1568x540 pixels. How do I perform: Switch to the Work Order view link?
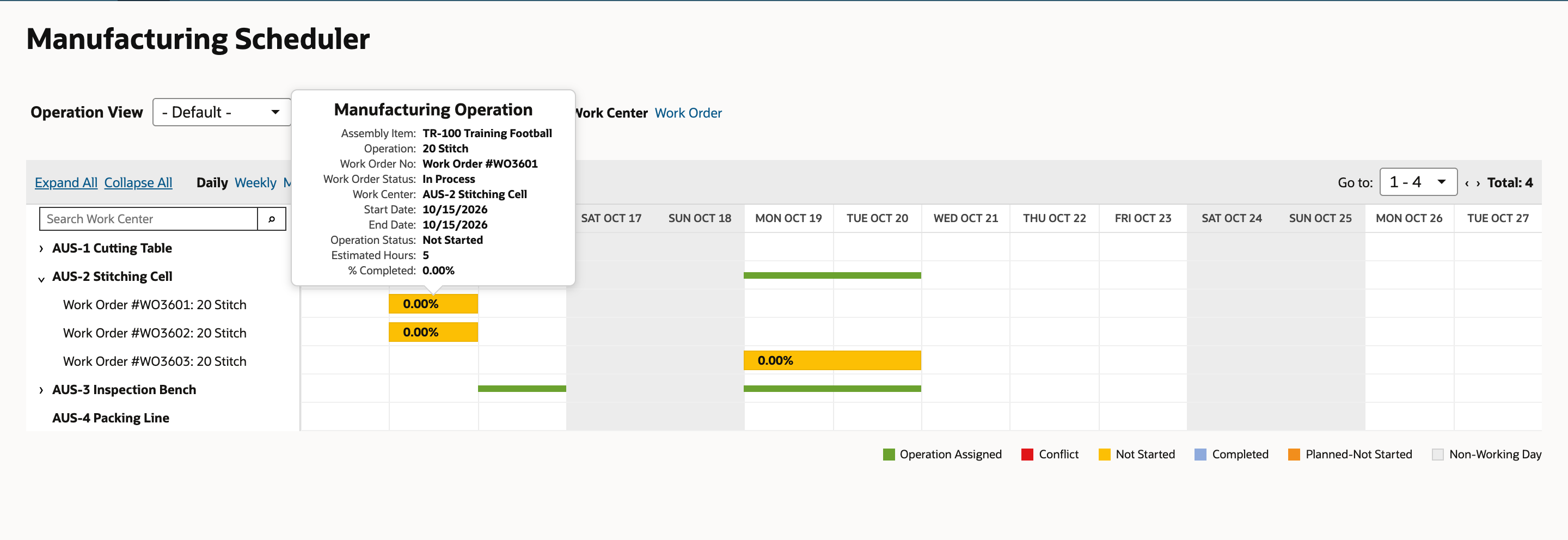[x=688, y=113]
